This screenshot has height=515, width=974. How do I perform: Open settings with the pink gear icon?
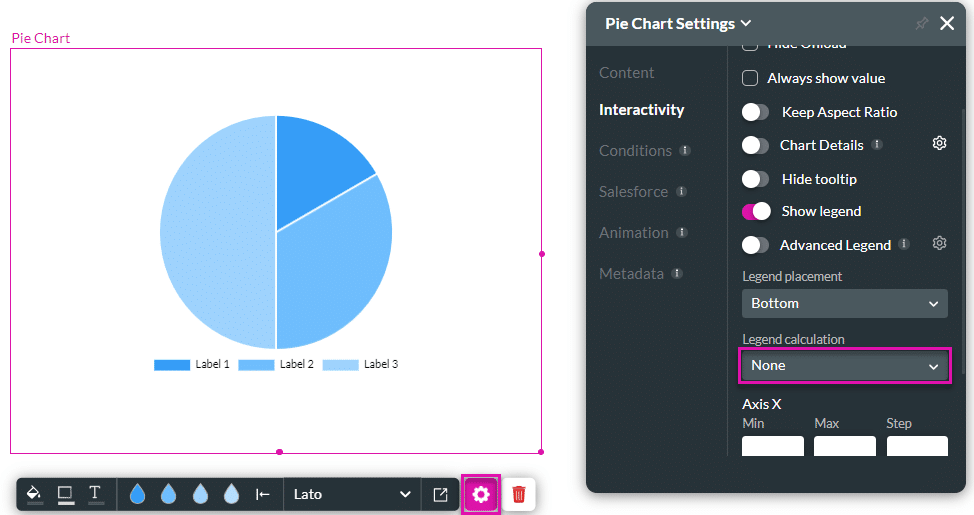[481, 494]
